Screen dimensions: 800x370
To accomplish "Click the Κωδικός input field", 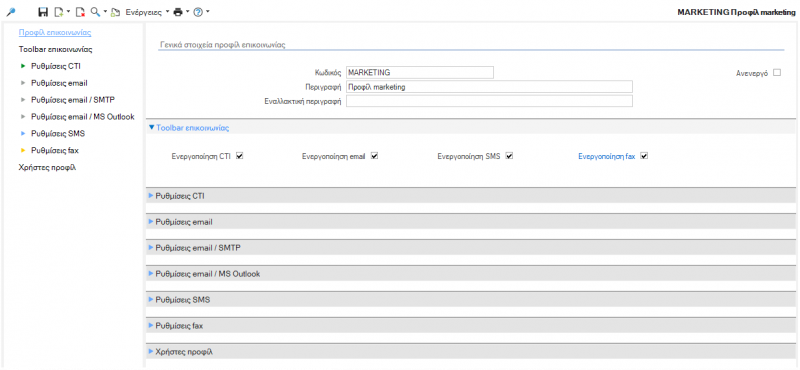I will click(x=420, y=72).
